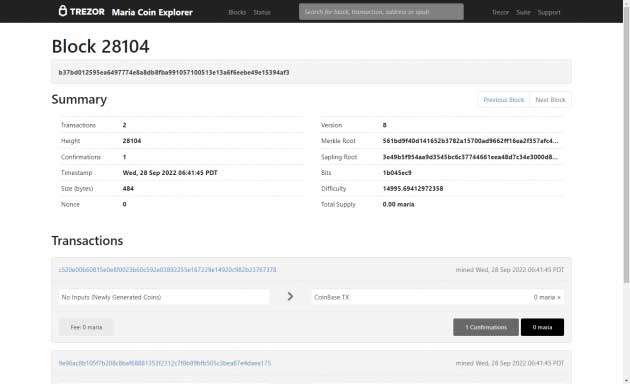630x384 pixels.
Task: Open first transaction hash link c520e...
Action: (168, 270)
